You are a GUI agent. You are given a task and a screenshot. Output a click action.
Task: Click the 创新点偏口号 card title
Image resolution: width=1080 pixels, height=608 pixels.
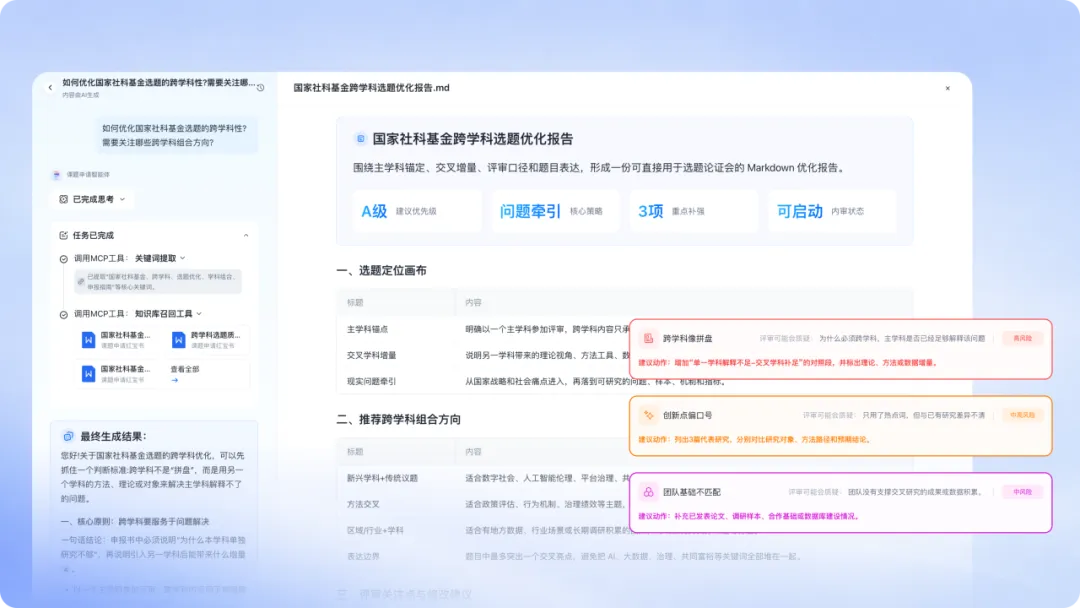pyautogui.click(x=687, y=415)
